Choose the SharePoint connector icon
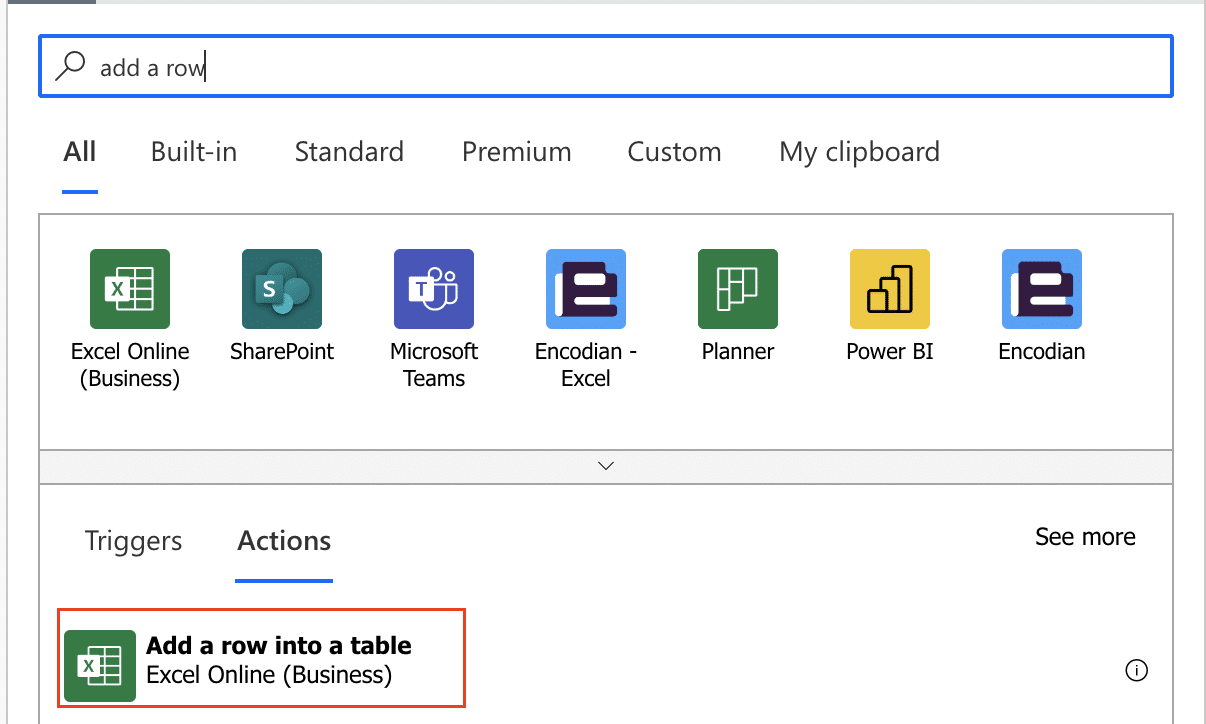 pyautogui.click(x=282, y=289)
